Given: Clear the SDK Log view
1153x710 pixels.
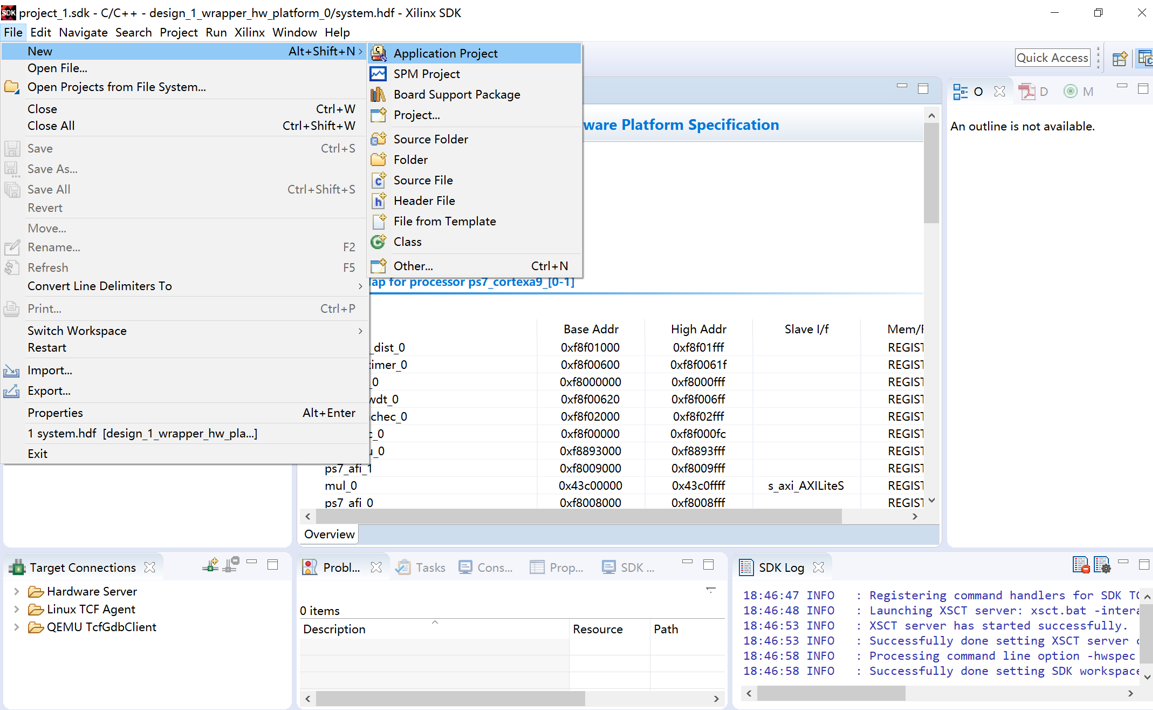Looking at the screenshot, I should pos(1081,564).
